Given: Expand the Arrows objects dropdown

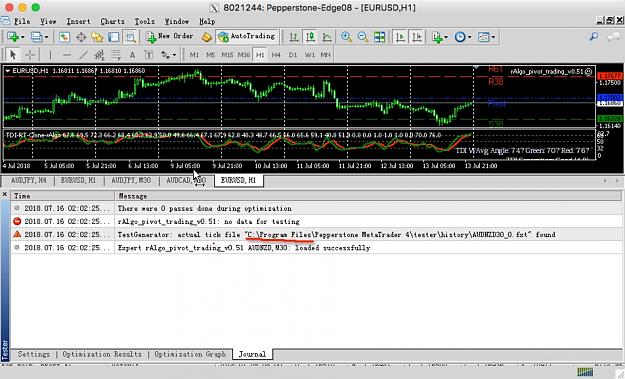Looking at the screenshot, I should click(x=174, y=55).
